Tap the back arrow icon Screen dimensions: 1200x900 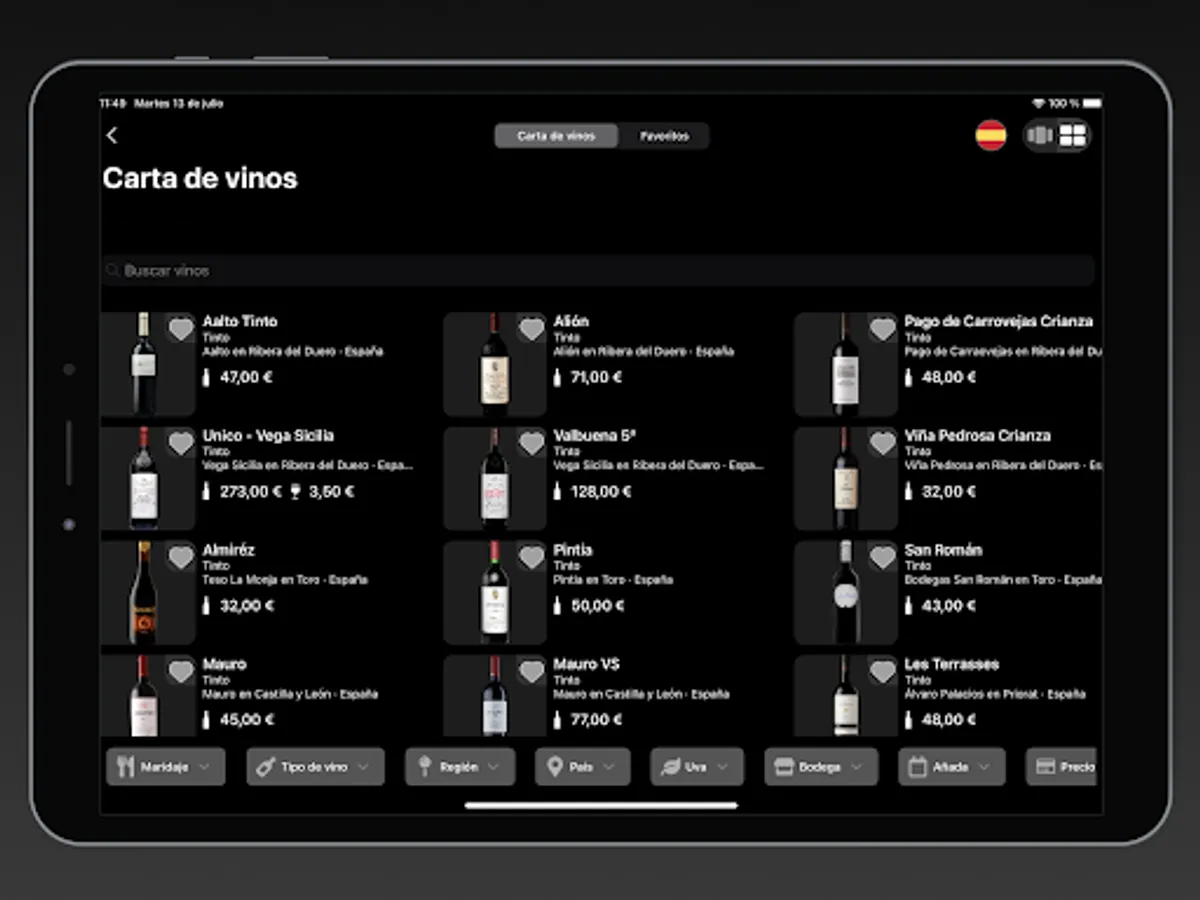pyautogui.click(x=112, y=136)
